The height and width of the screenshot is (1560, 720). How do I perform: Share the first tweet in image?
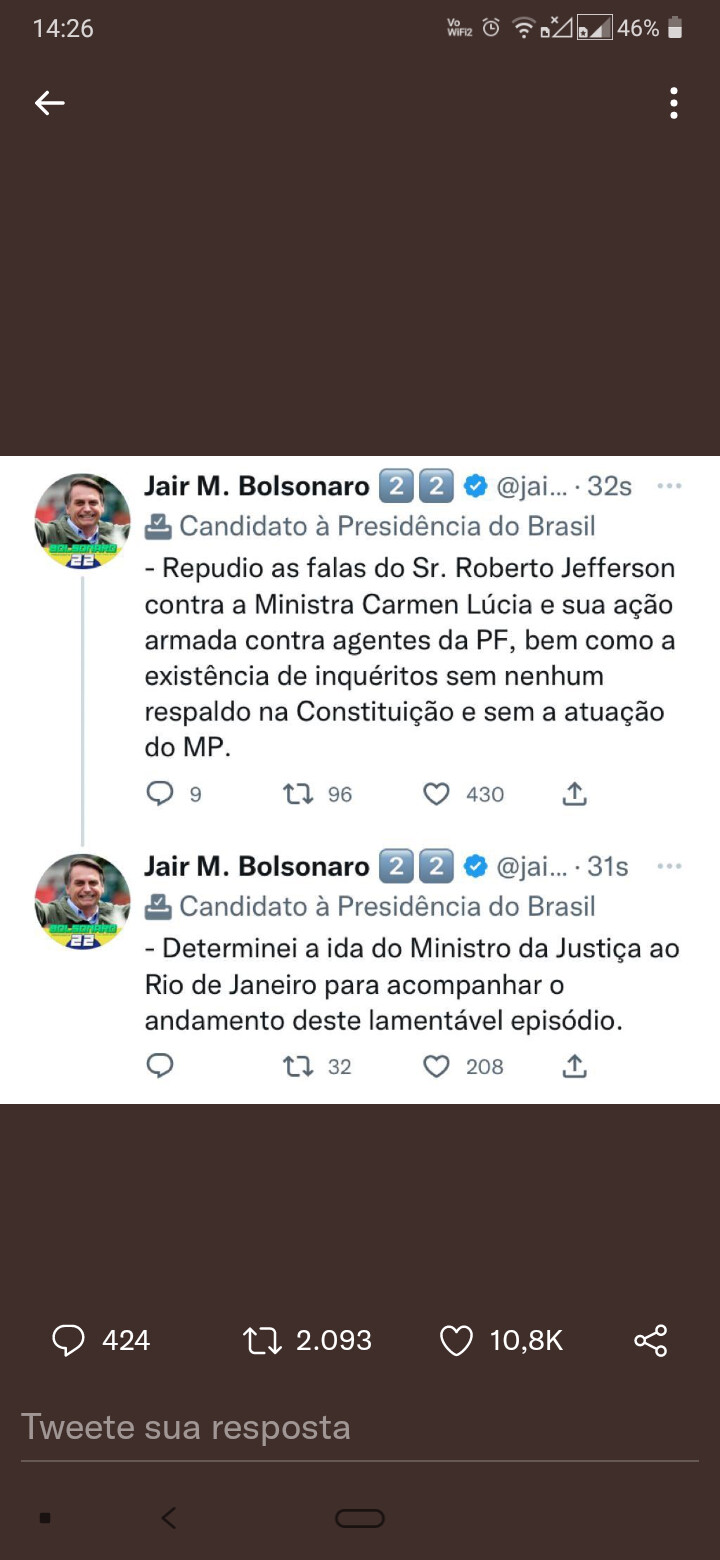pos(574,794)
